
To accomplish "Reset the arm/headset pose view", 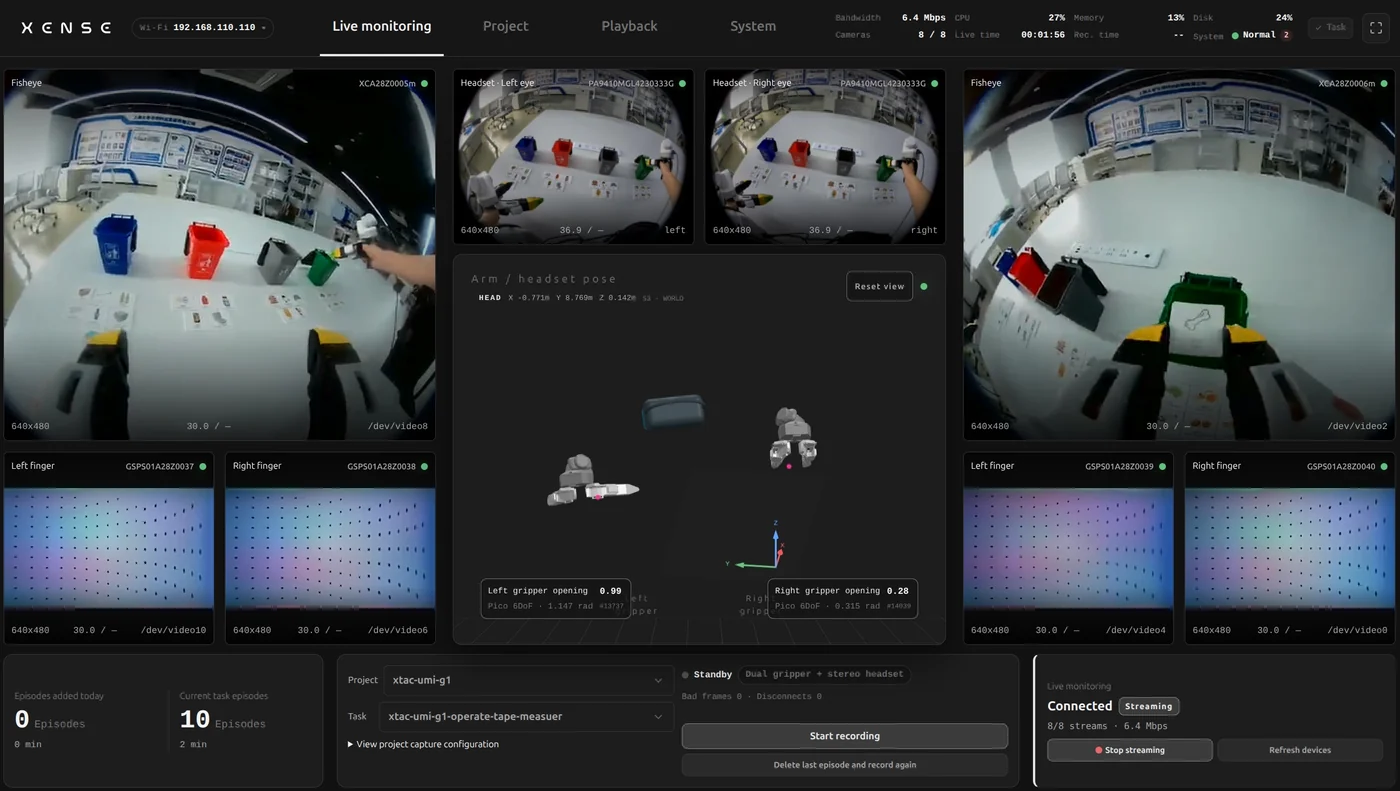I will 879,286.
